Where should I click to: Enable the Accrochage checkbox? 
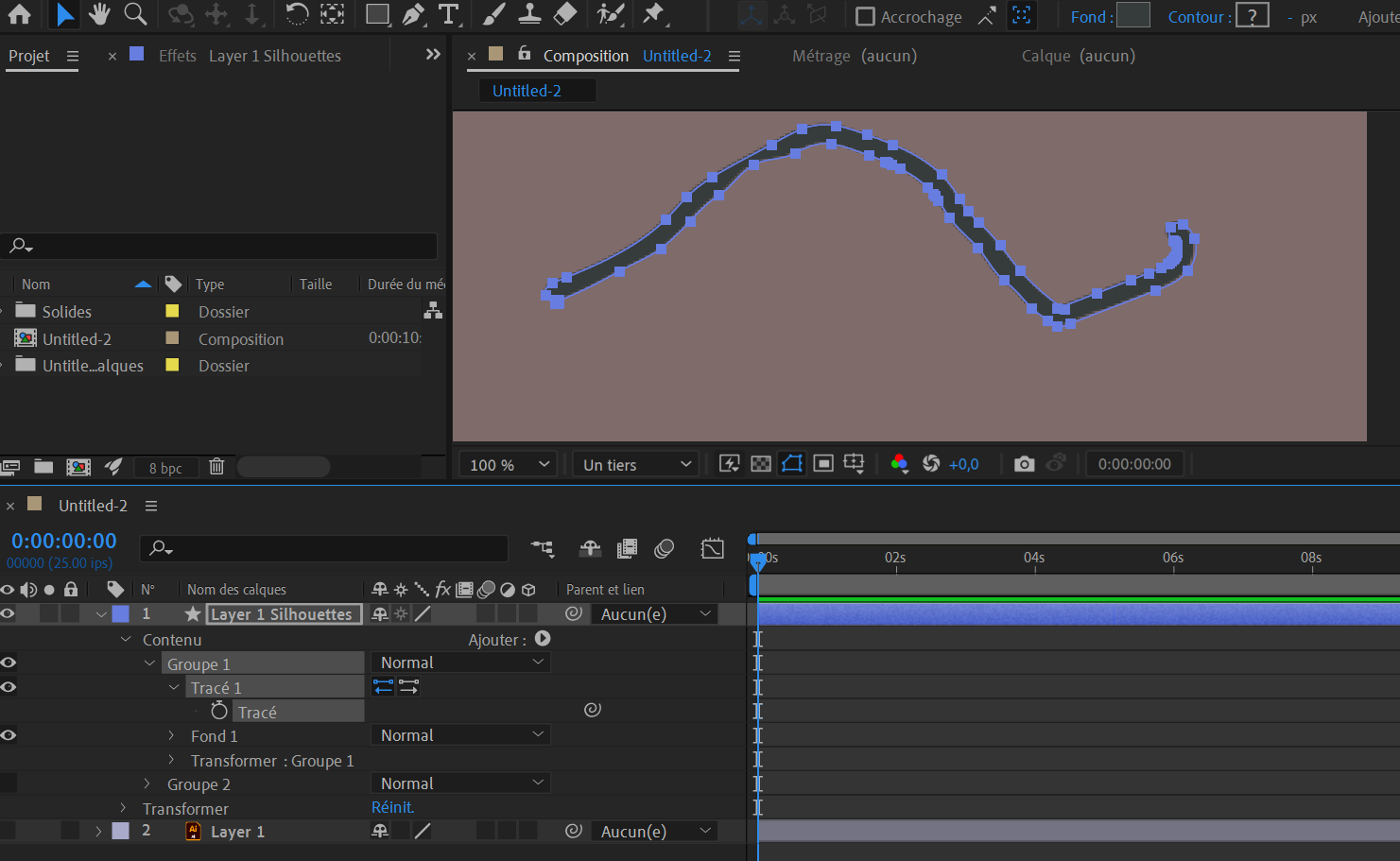tap(865, 17)
